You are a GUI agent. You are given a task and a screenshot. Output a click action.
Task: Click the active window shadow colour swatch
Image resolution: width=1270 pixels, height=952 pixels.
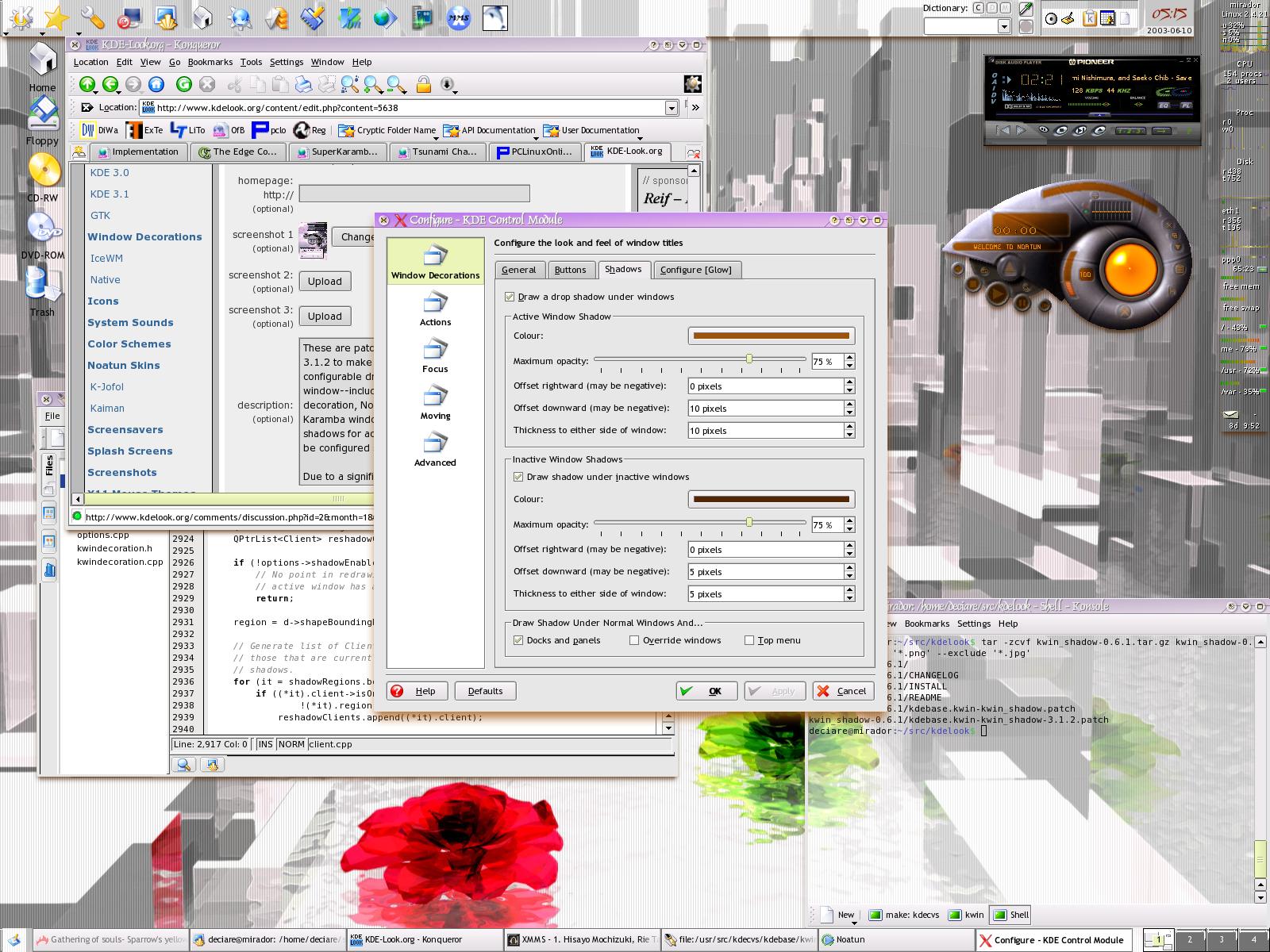[x=771, y=336]
